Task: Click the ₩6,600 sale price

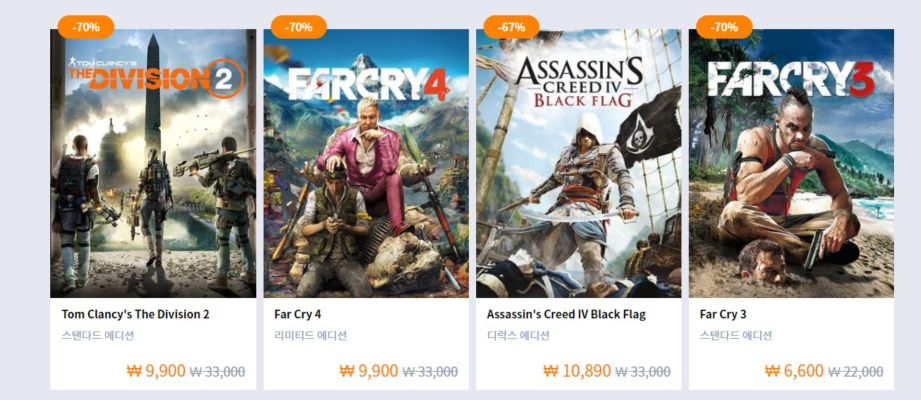Action: click(x=794, y=371)
